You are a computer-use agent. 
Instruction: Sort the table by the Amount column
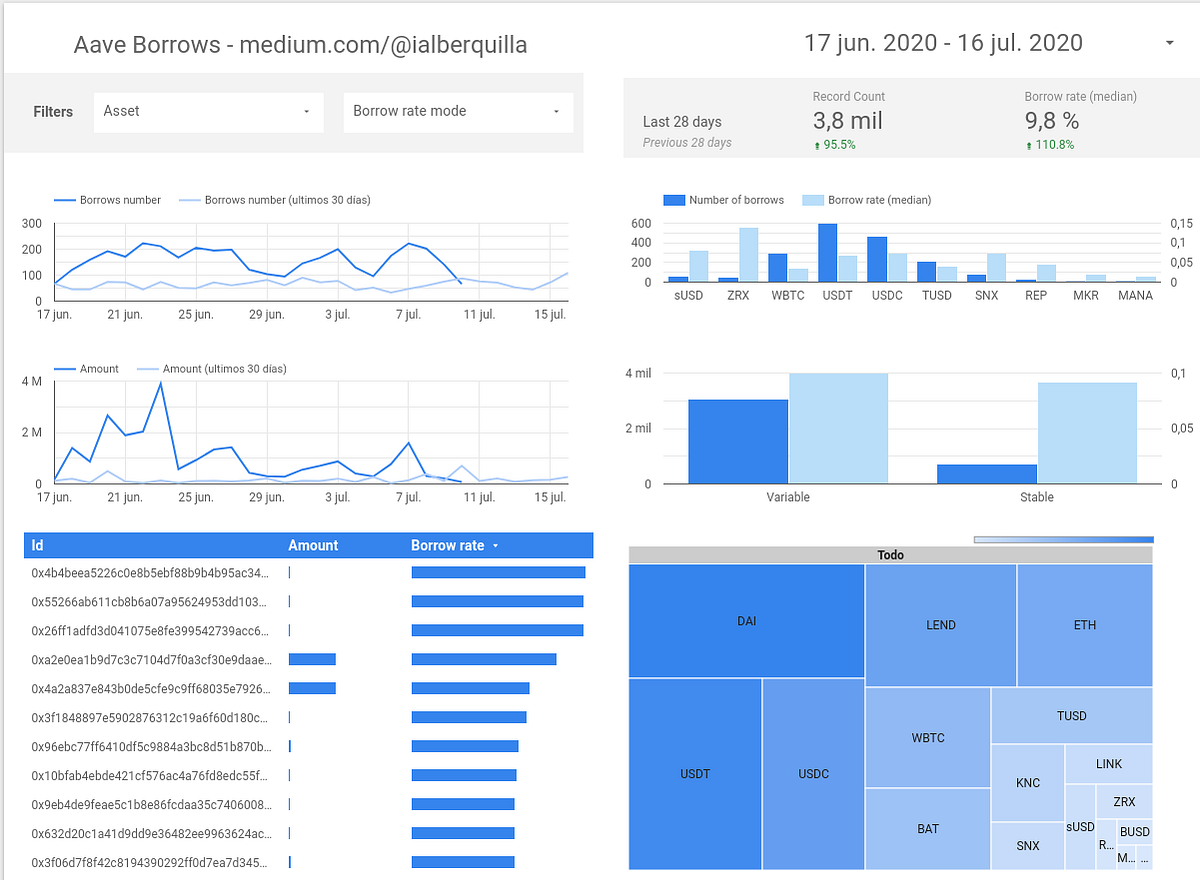point(313,545)
